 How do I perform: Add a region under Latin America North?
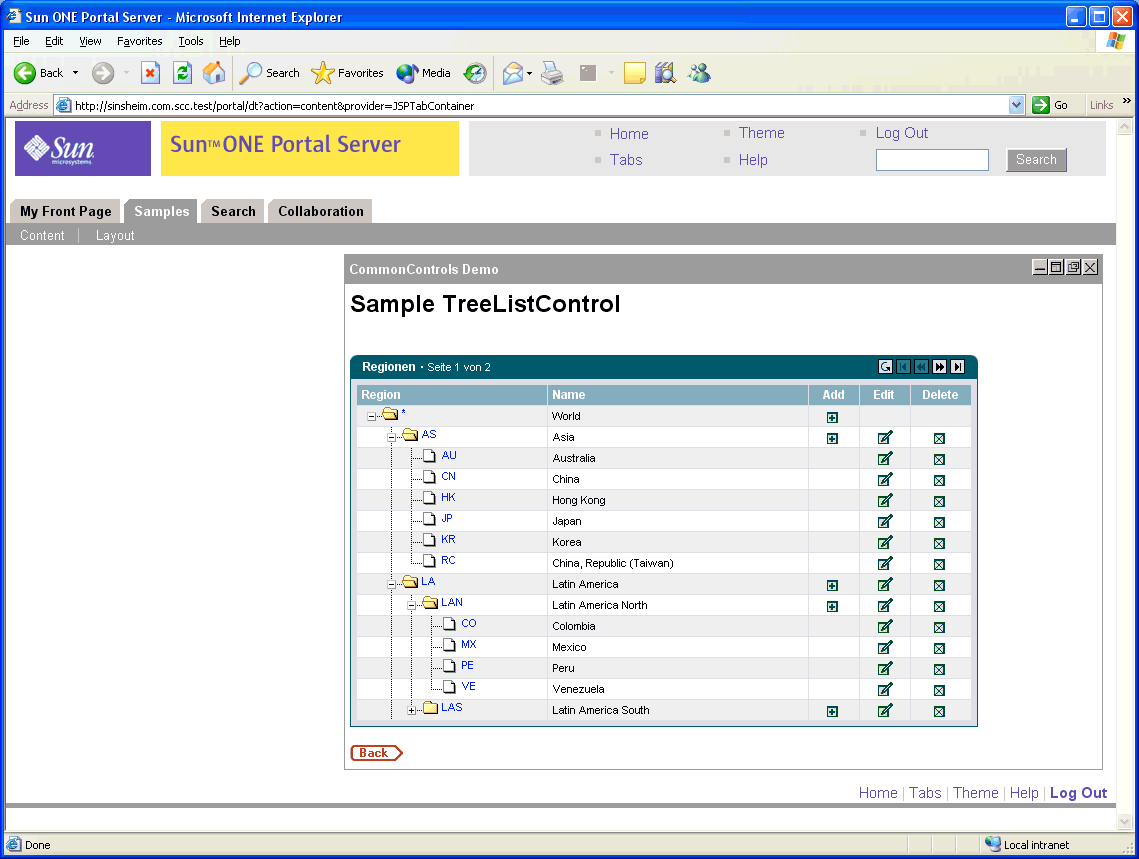tap(832, 606)
